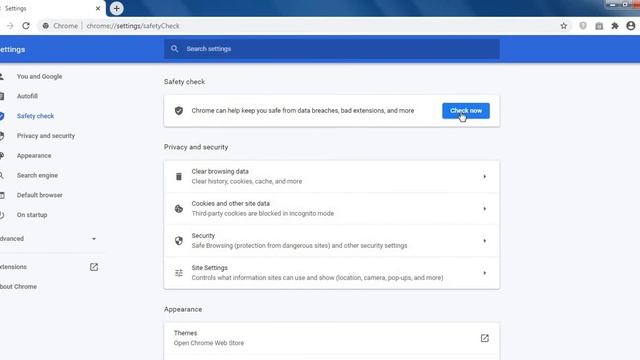
Task: Open a new tab with the plus button
Action: point(116,8)
